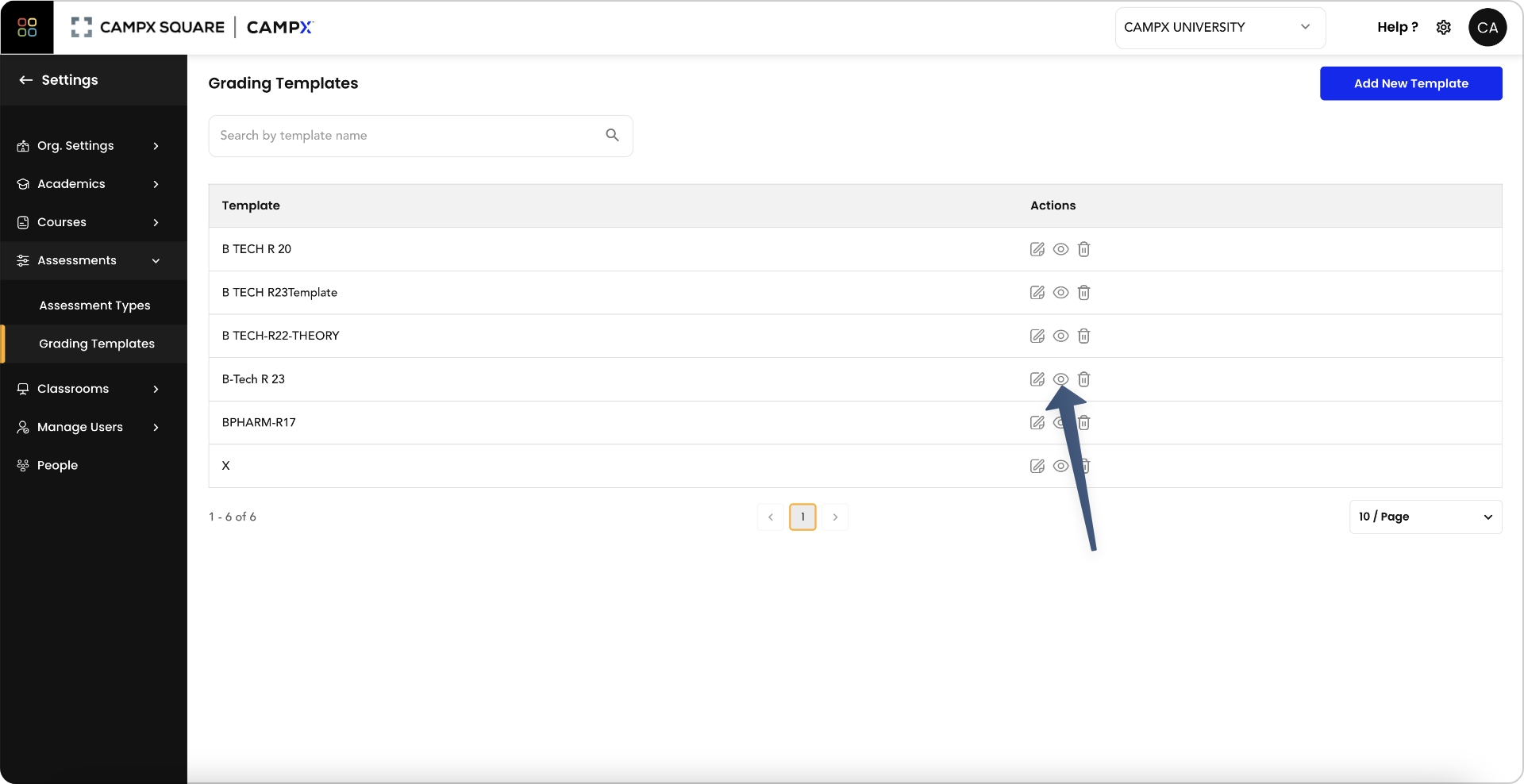Go to the next page arrow
1524x784 pixels.
[x=835, y=517]
